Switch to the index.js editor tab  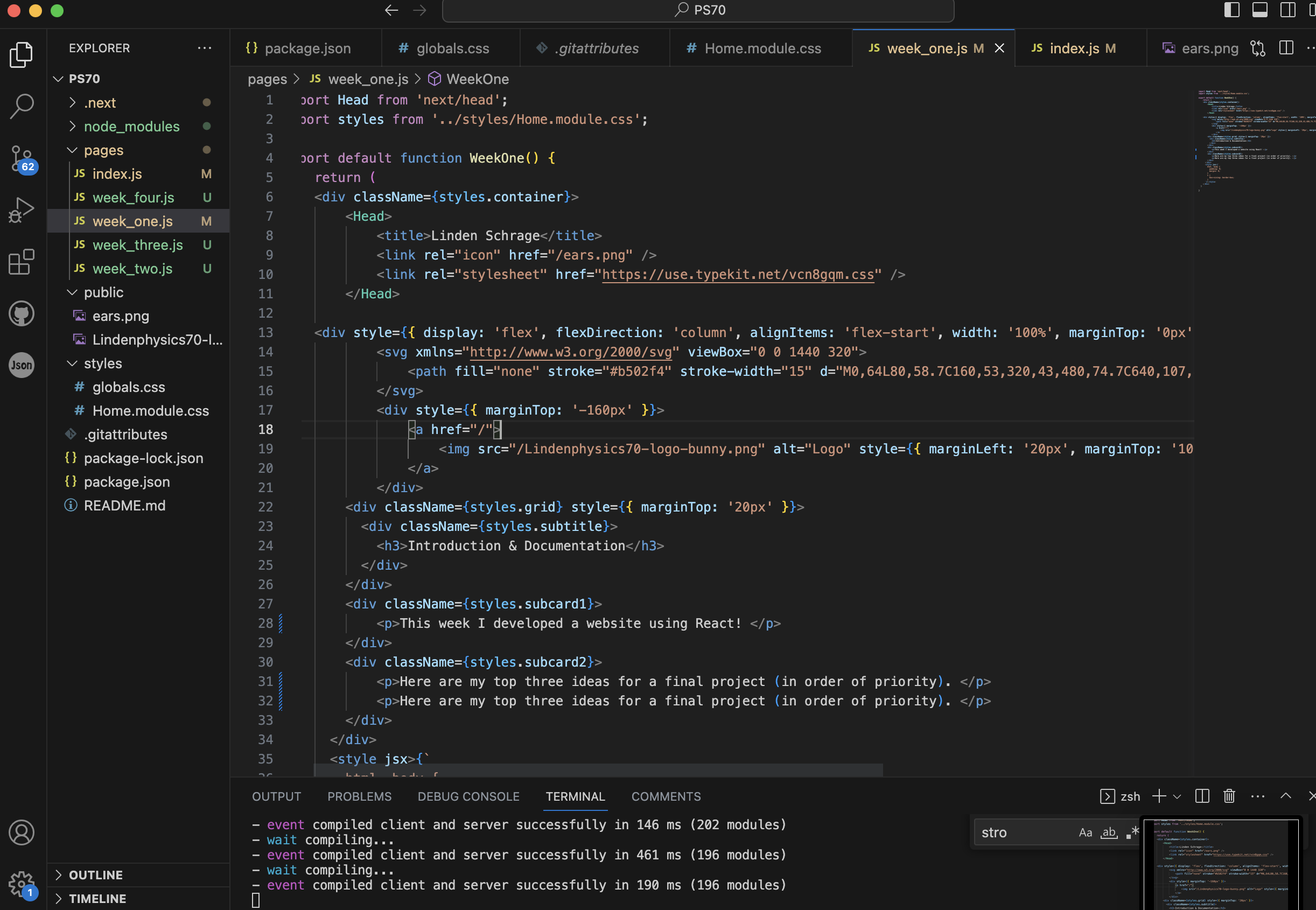click(x=1081, y=48)
